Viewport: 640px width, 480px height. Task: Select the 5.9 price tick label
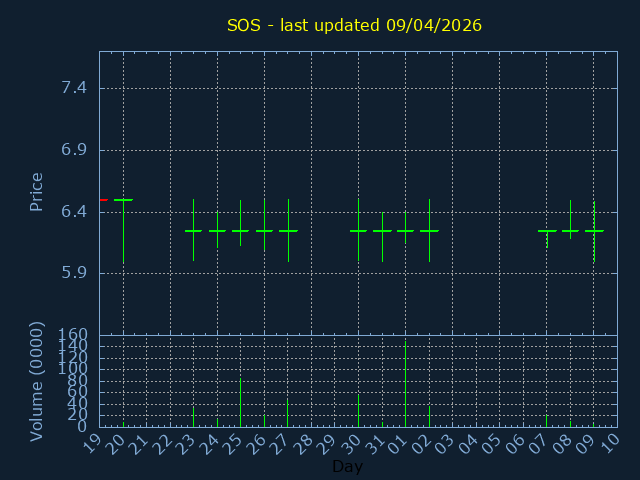click(74, 273)
